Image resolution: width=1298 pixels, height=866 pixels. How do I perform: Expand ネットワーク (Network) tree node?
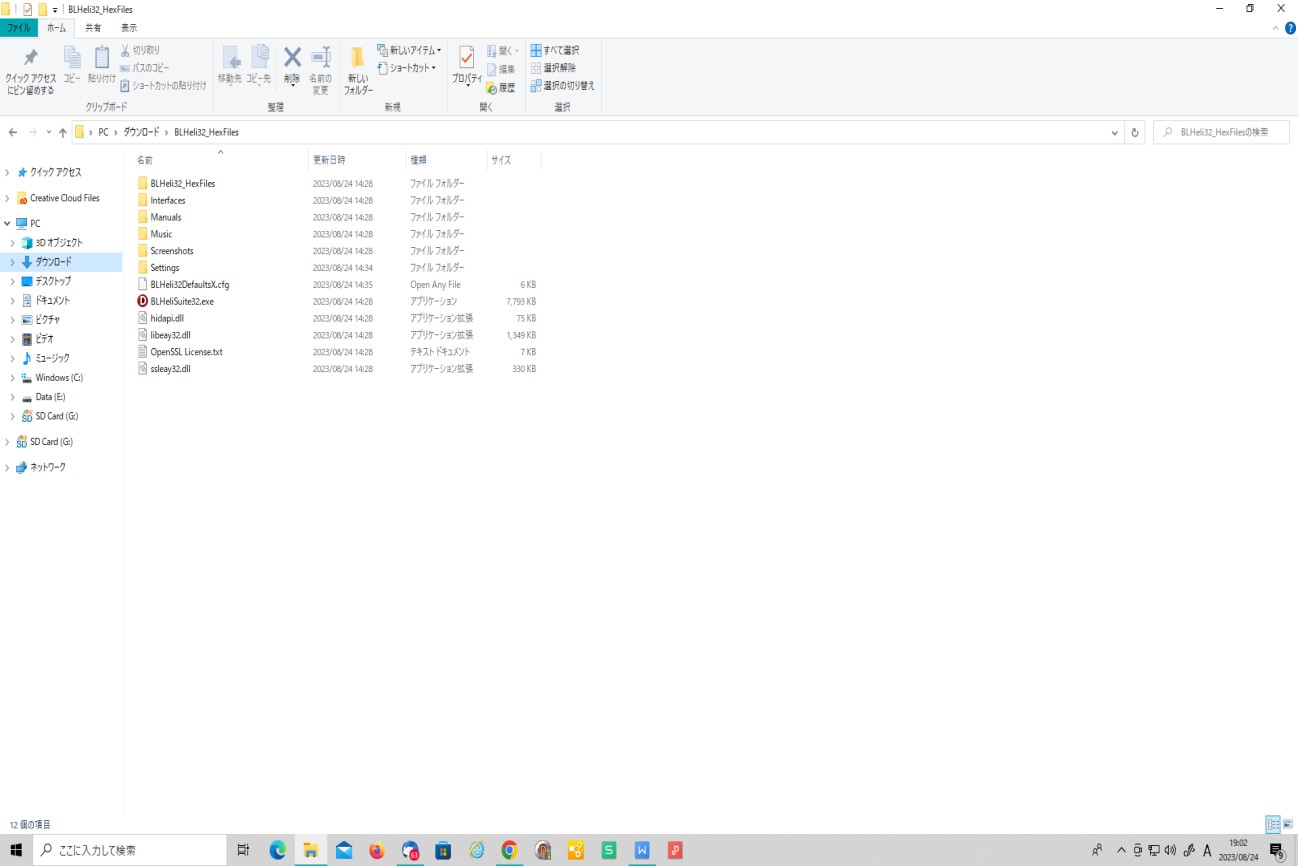tap(7, 468)
